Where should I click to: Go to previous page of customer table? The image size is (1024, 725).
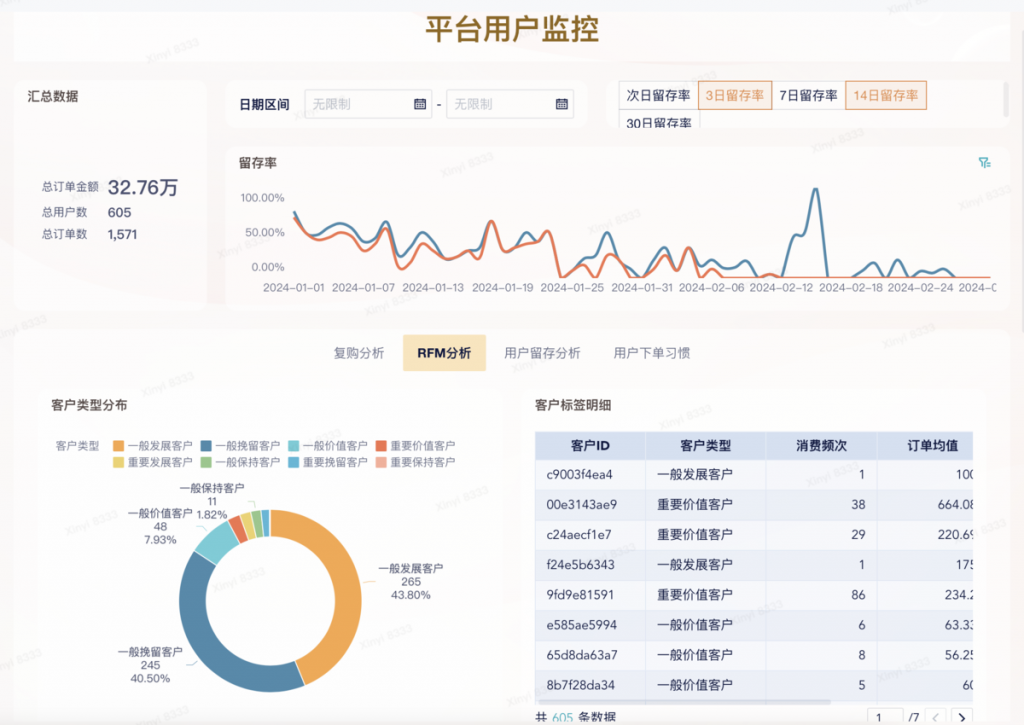[935, 717]
